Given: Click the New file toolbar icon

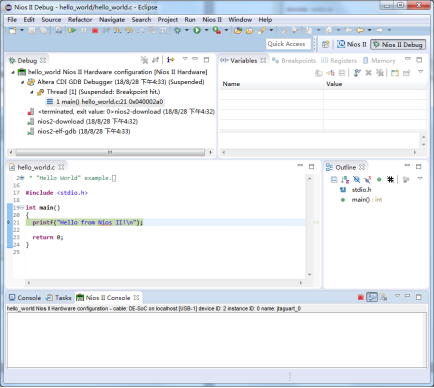Looking at the screenshot, I should 13,30.
